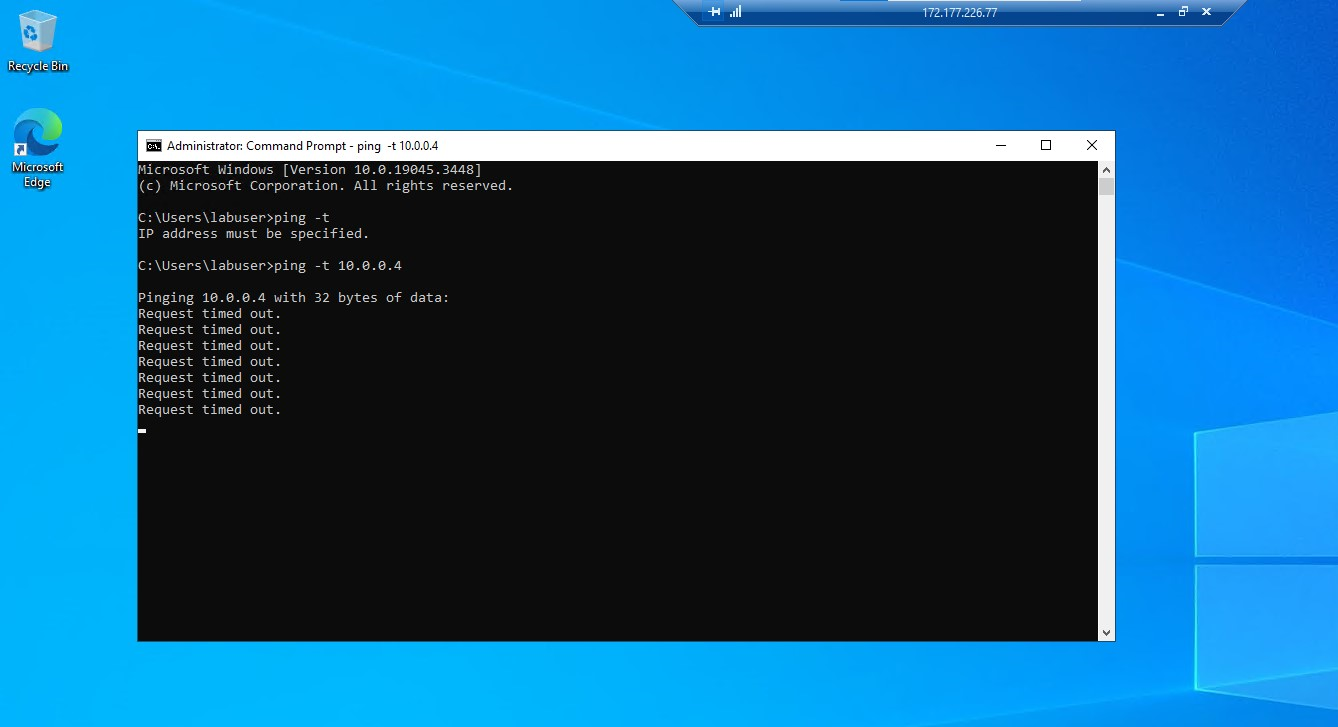Screen dimensions: 1338x727
Task: Close the remote desktop connection
Action: pos(1206,12)
